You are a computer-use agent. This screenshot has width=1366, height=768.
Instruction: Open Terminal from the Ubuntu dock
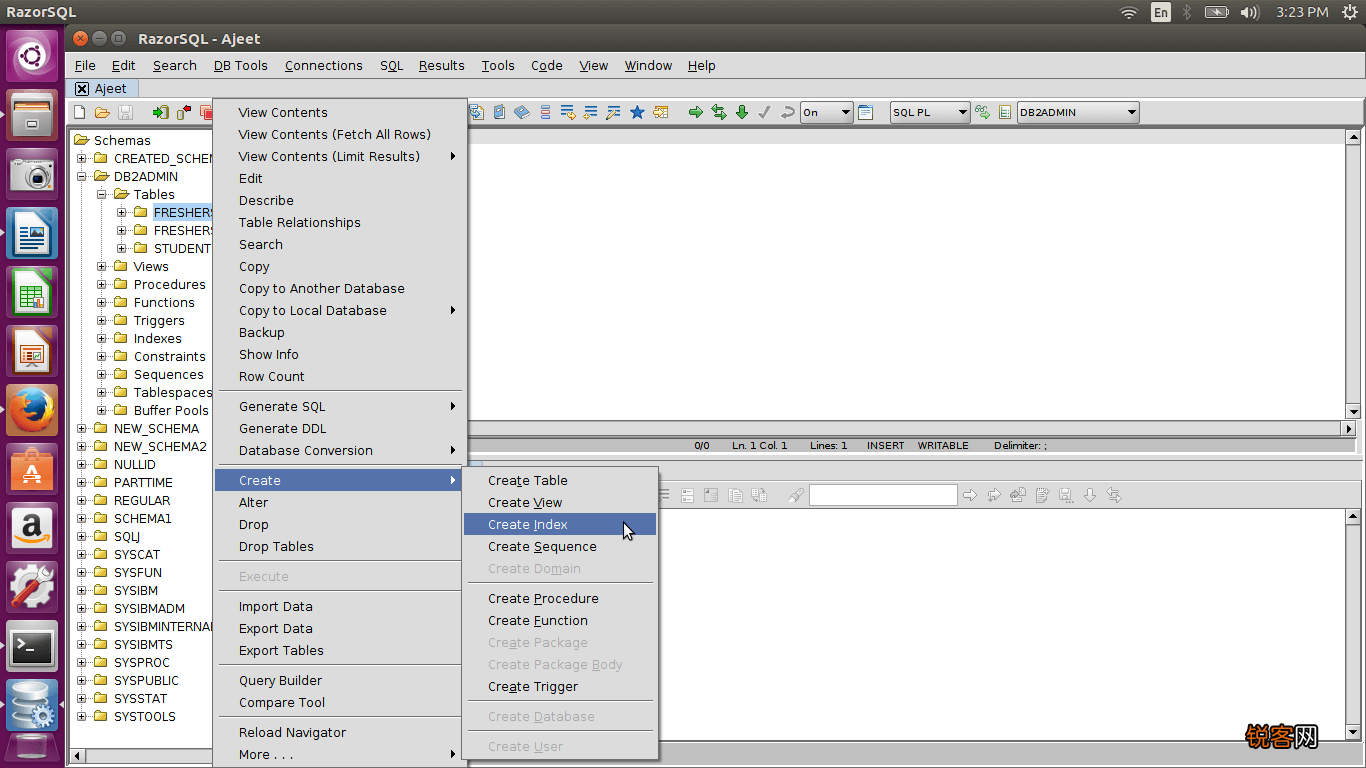tap(32, 646)
